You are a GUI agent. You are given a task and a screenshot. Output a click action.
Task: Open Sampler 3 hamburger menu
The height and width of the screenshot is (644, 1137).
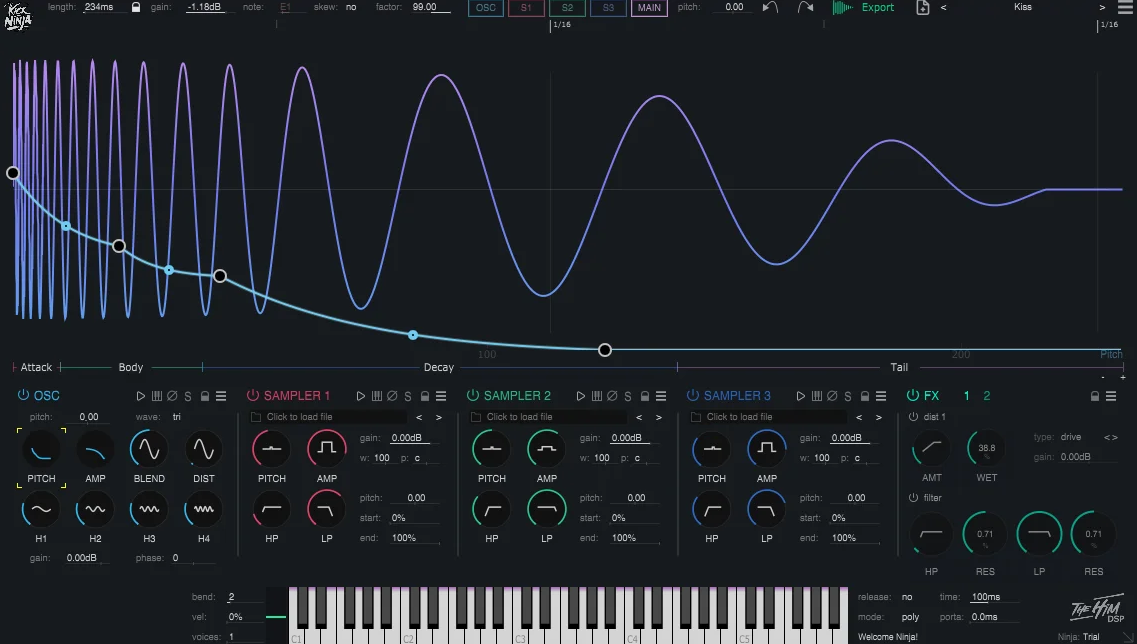[881, 396]
